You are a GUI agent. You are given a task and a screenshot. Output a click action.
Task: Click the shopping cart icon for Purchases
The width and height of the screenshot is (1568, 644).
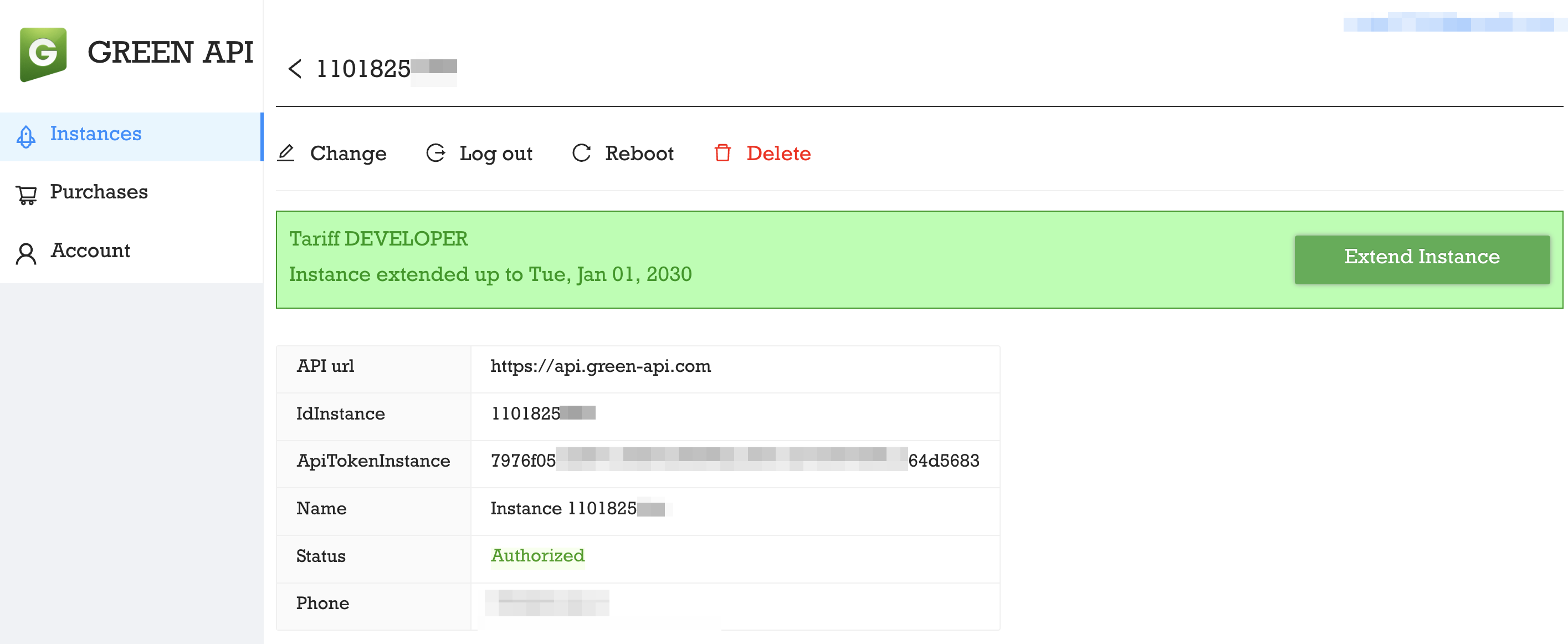(26, 195)
